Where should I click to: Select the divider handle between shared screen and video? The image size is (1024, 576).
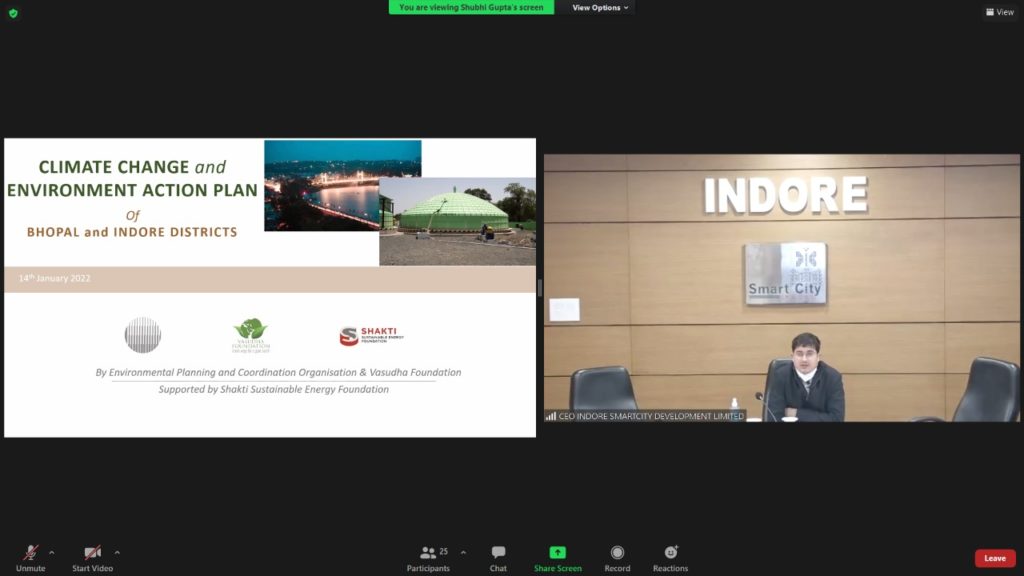[539, 287]
